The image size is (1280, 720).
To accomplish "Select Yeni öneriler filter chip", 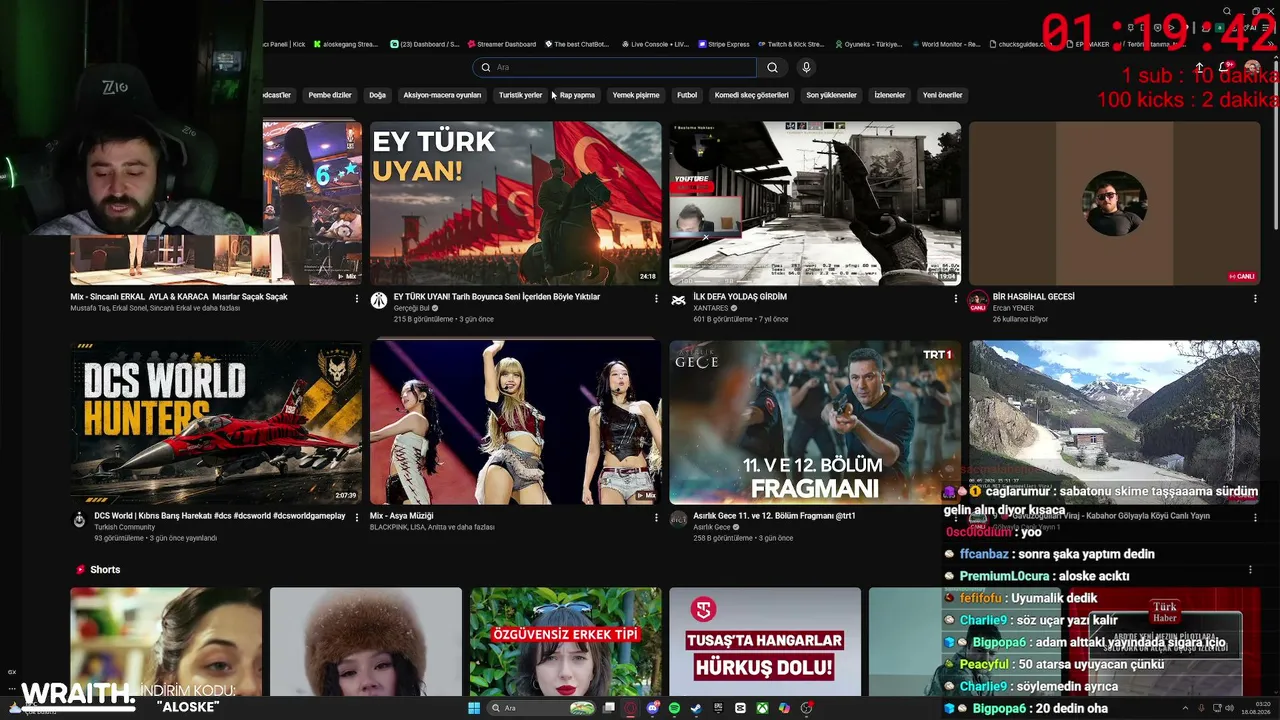I will [x=943, y=95].
